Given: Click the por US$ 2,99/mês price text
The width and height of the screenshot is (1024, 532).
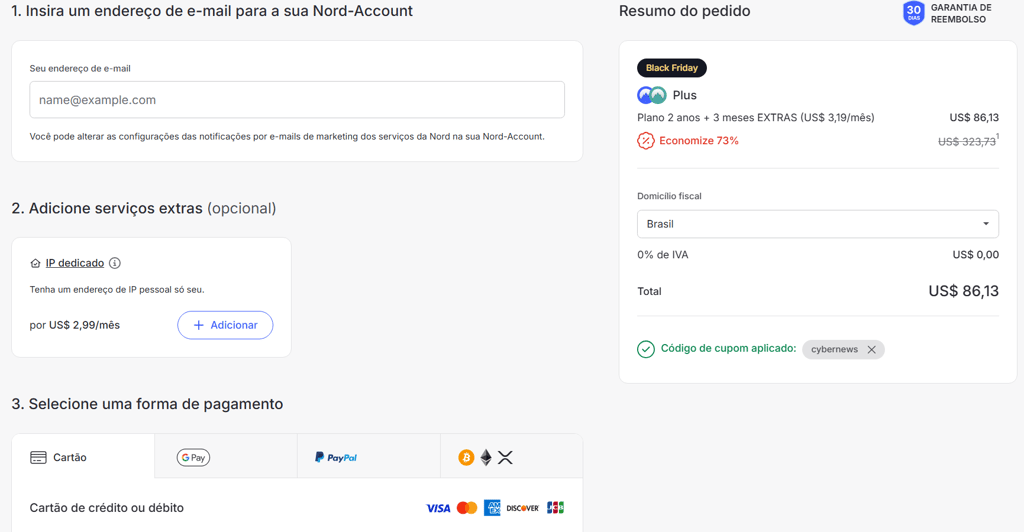Looking at the screenshot, I should click(x=74, y=325).
